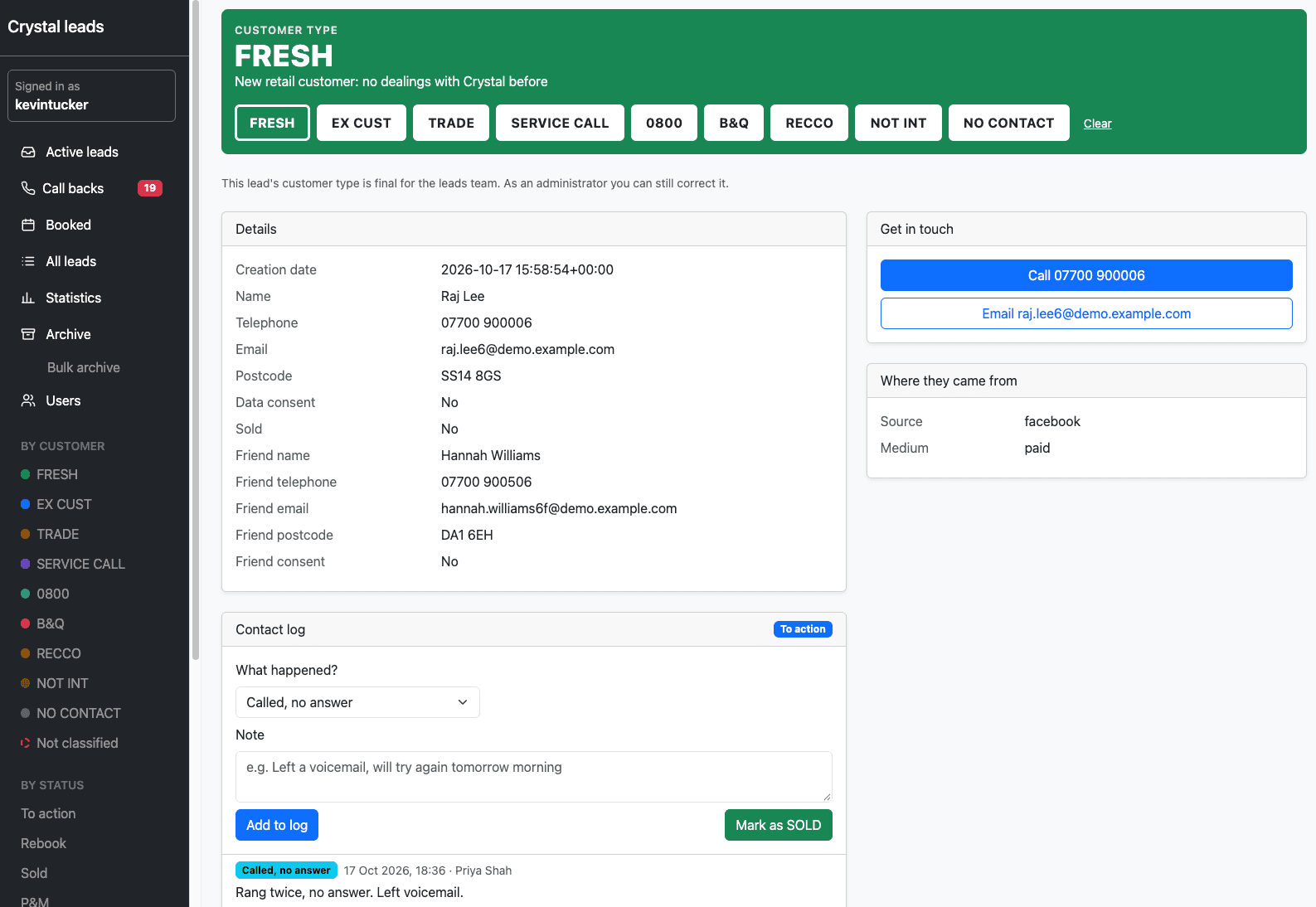1316x907 pixels.
Task: Open Booked calendar icon in sidebar
Action: [28, 225]
